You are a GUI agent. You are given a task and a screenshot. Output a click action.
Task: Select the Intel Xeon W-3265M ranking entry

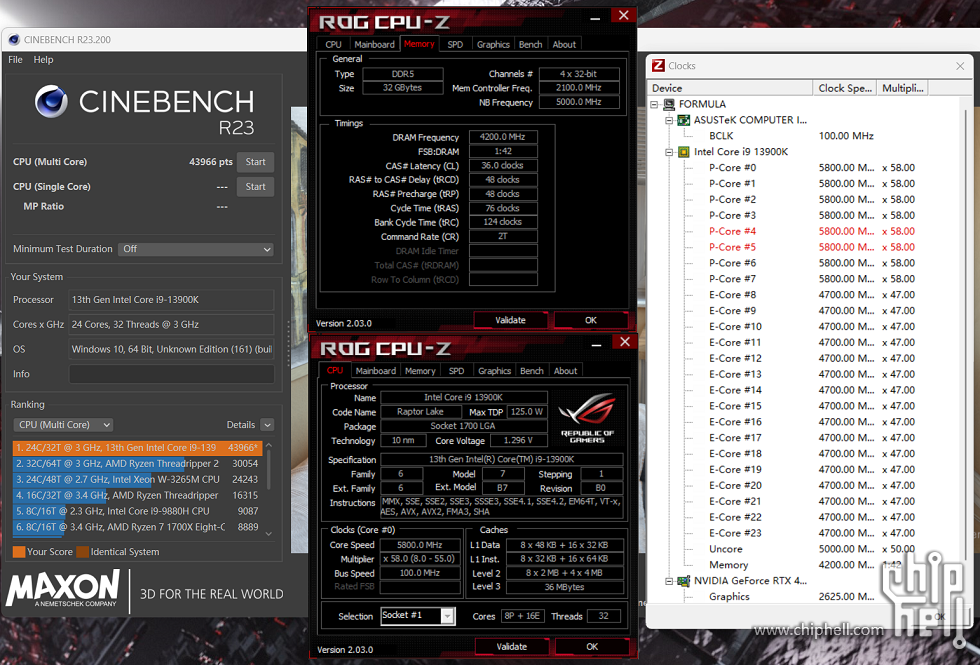(x=138, y=479)
